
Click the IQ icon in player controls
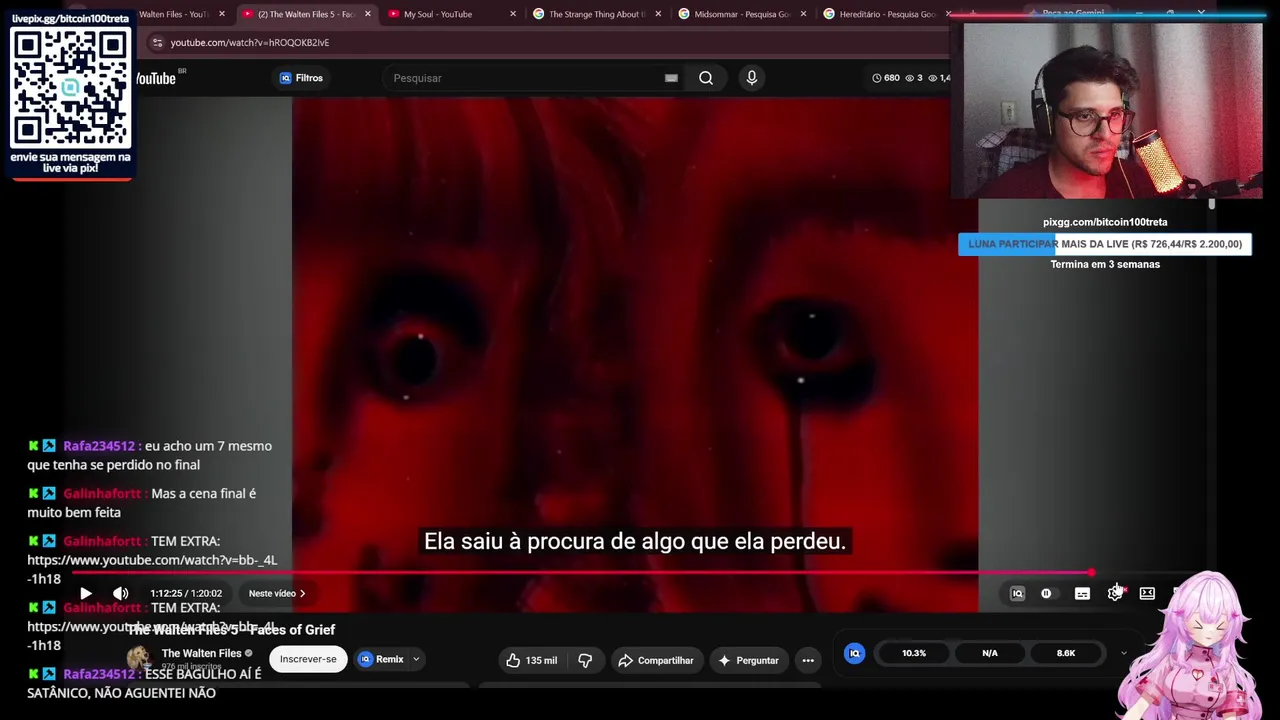pyautogui.click(x=1017, y=593)
